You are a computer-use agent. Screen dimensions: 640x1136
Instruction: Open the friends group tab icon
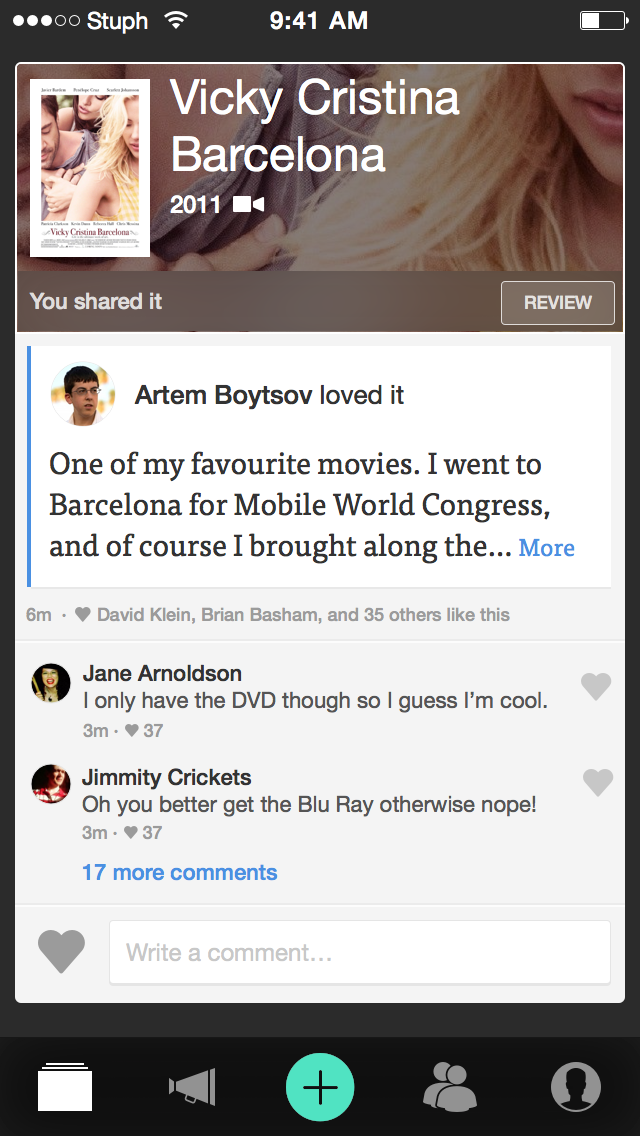[x=449, y=1087]
